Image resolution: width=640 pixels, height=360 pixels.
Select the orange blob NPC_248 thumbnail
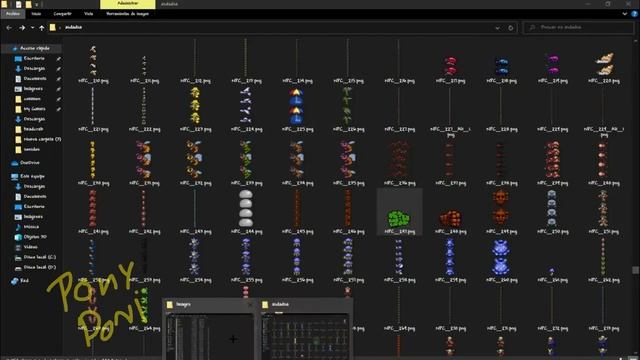tap(450, 218)
